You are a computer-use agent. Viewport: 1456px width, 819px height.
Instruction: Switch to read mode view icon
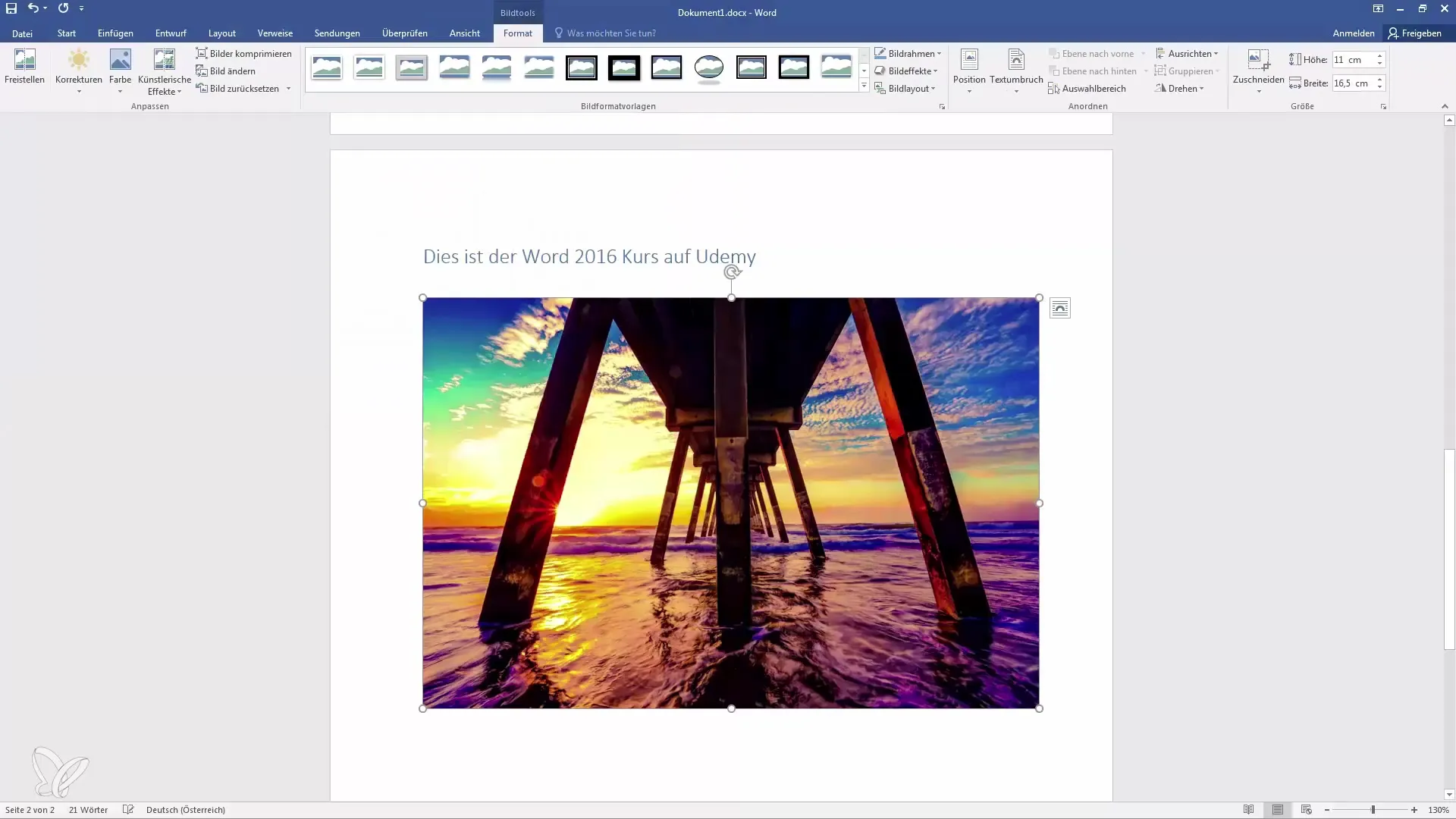(1248, 810)
